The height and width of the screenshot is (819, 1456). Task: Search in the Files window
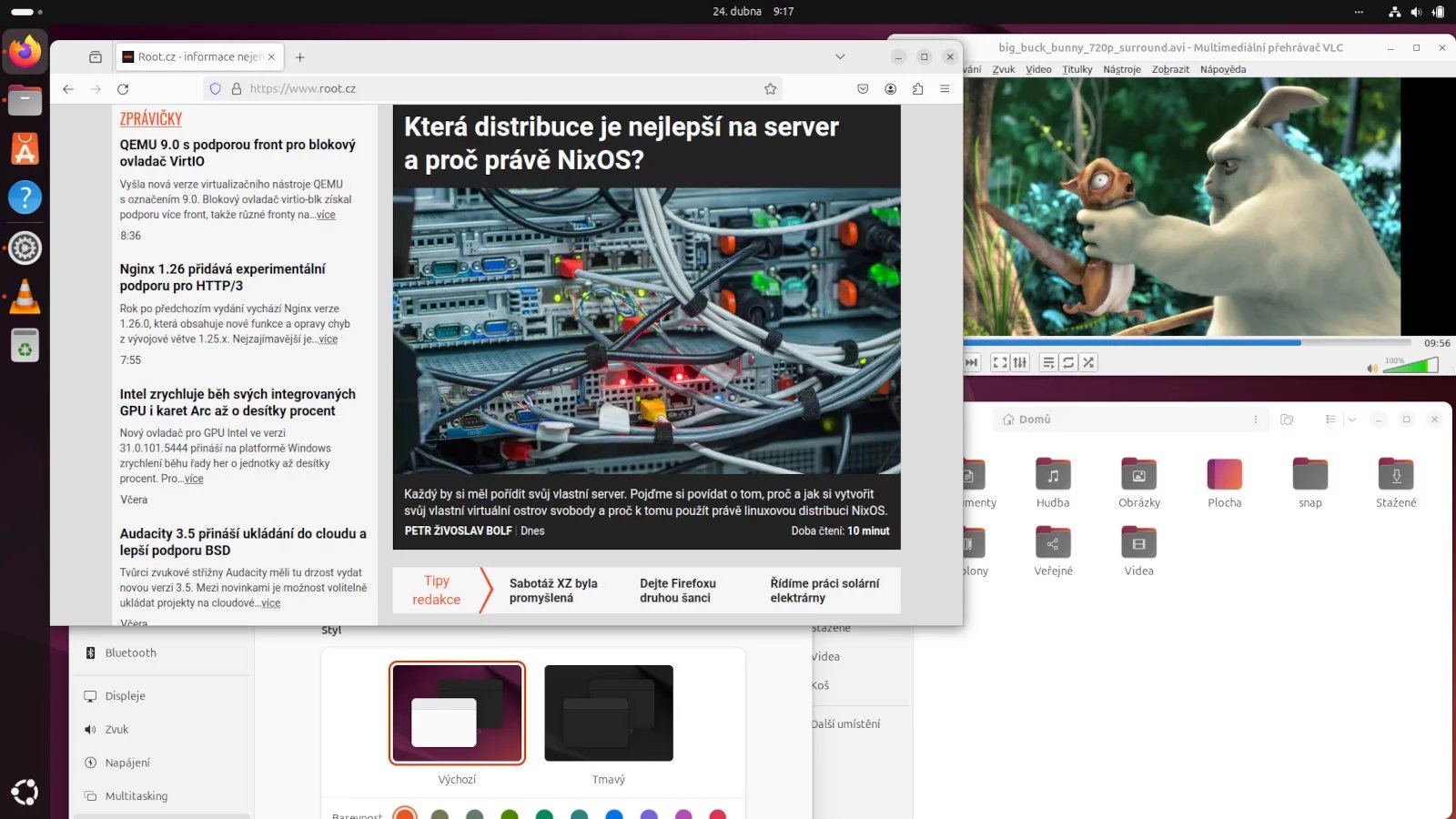(1287, 420)
